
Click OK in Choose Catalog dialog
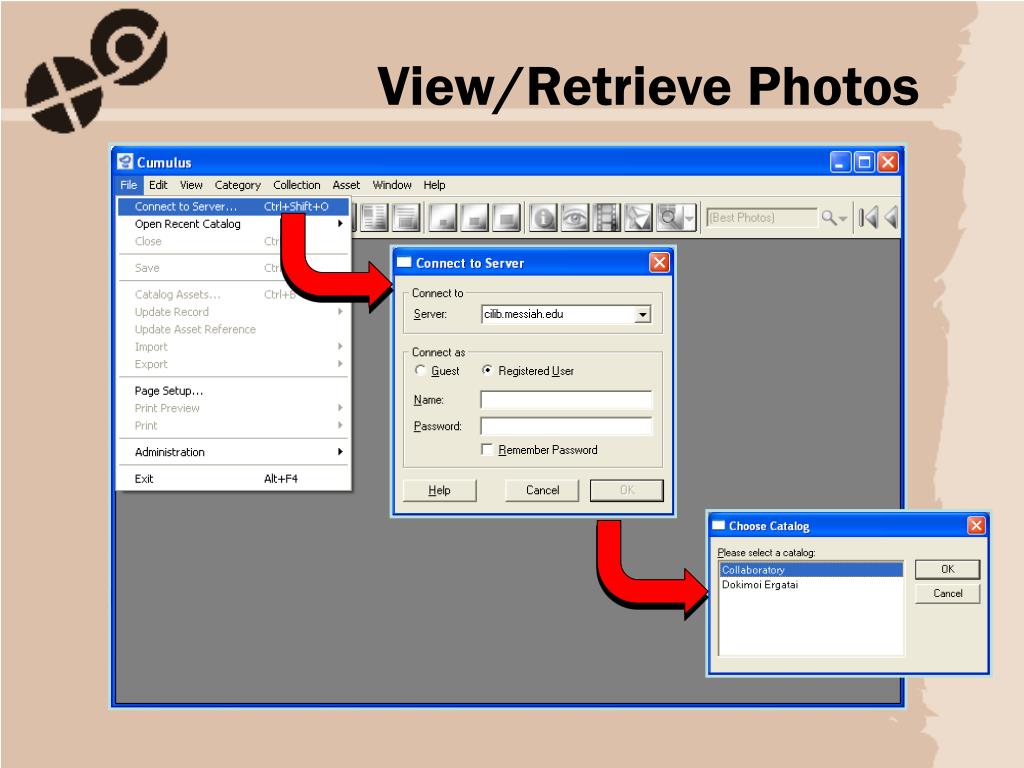(948, 569)
